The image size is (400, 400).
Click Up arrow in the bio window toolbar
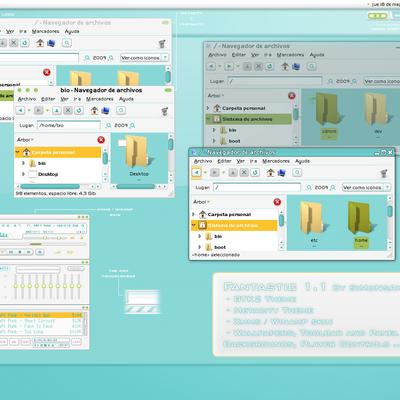pos(57,110)
